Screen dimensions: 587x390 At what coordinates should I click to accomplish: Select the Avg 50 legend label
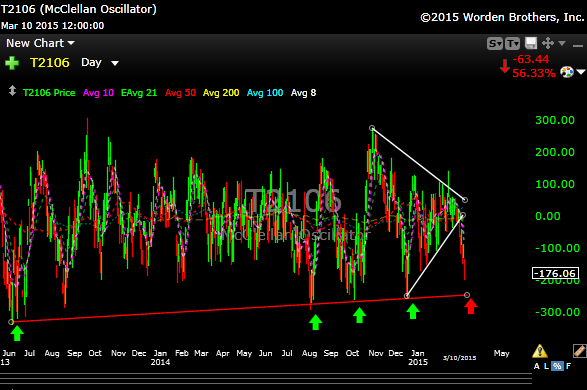(x=180, y=93)
